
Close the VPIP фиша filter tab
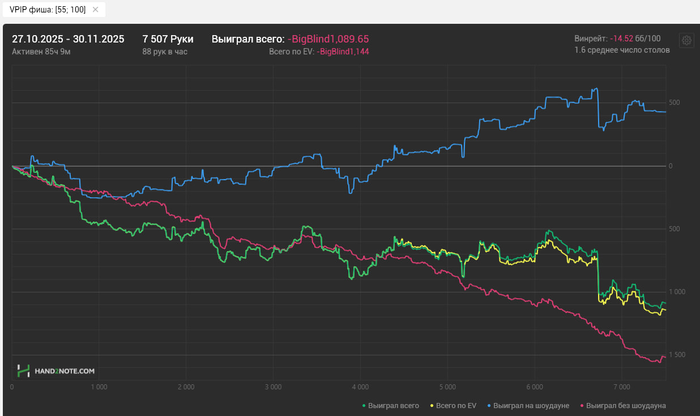95,9
